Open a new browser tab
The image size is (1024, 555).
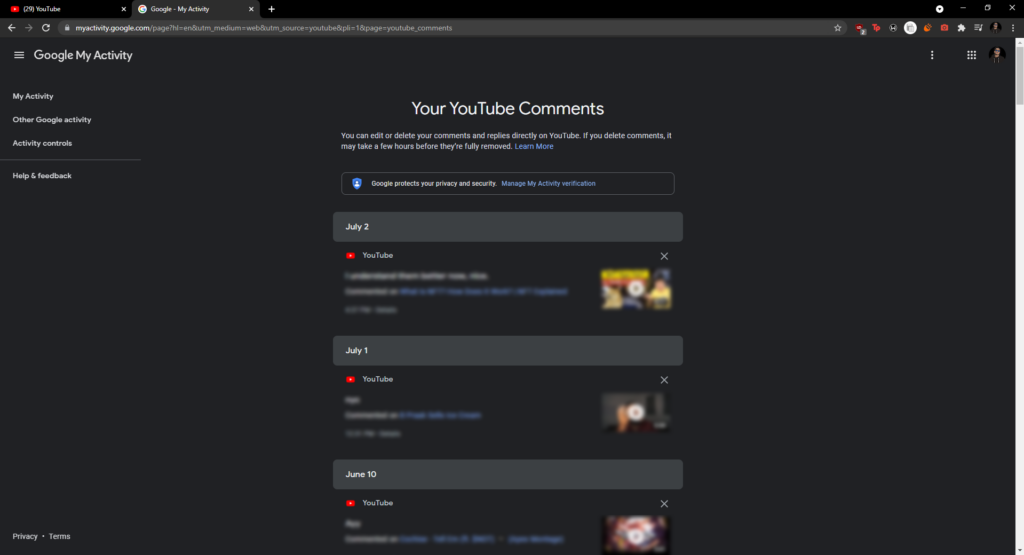pos(272,9)
